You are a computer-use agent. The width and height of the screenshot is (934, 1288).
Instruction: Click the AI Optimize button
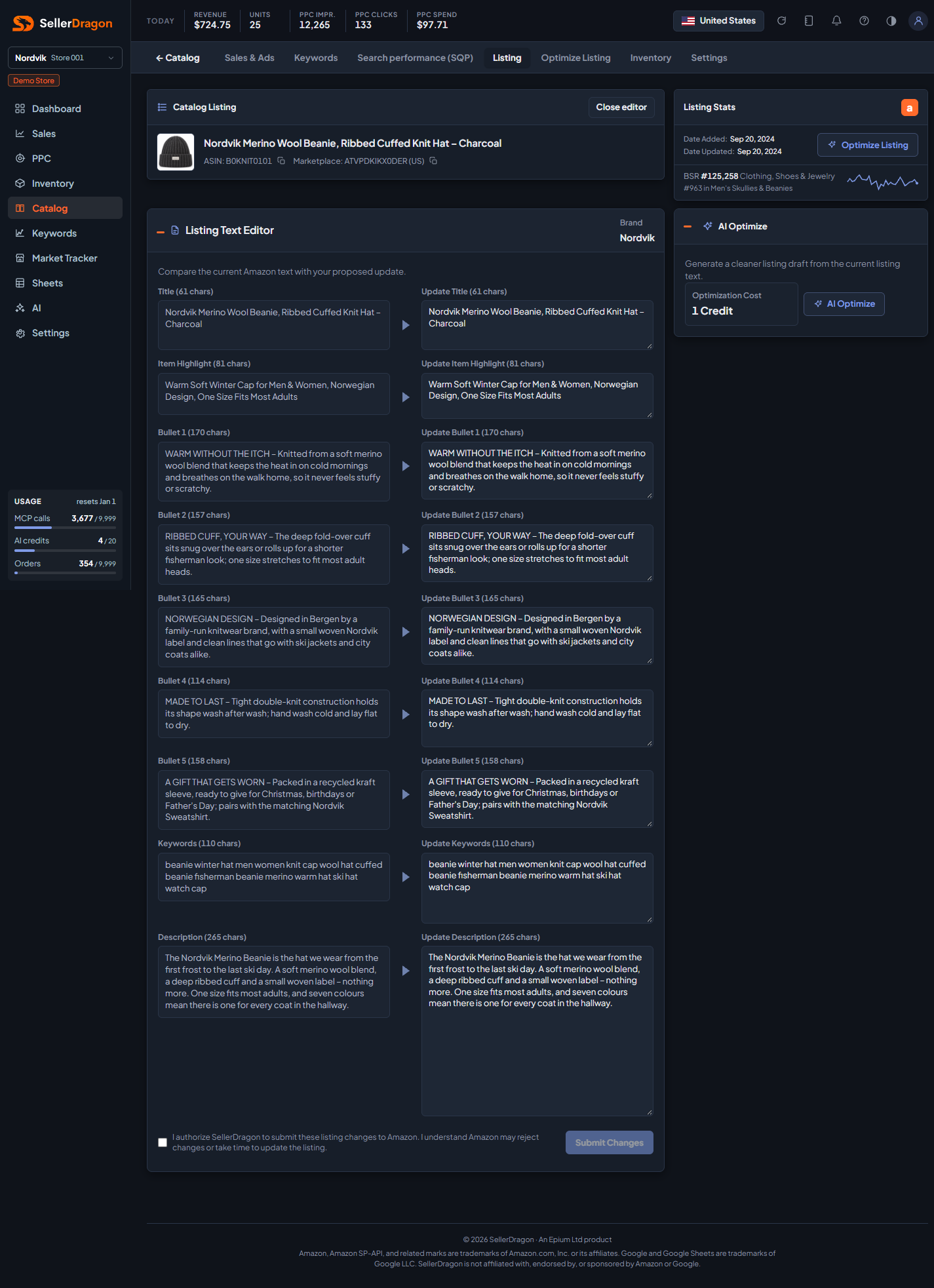(844, 304)
